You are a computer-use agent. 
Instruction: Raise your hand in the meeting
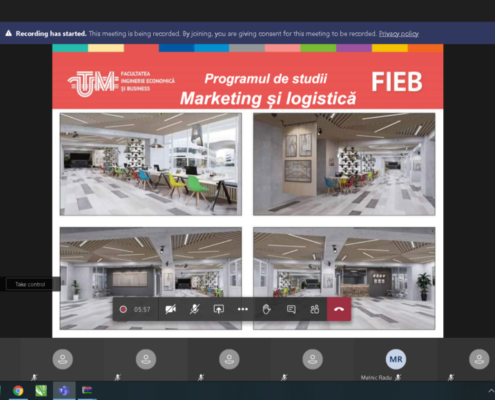[267, 309]
